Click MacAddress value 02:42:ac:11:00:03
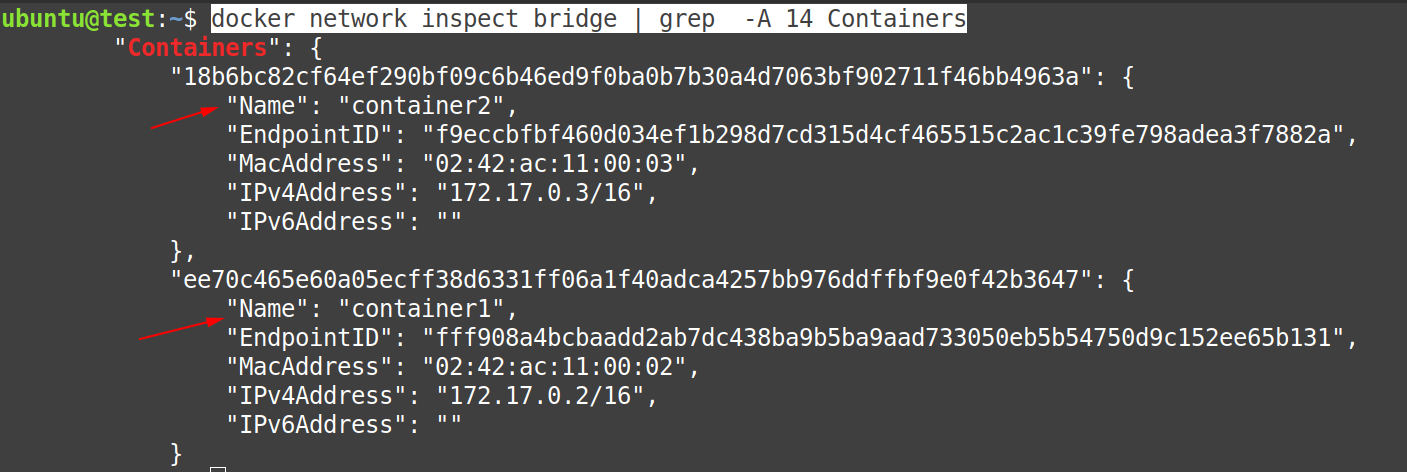This screenshot has width=1407, height=472. click(556, 163)
